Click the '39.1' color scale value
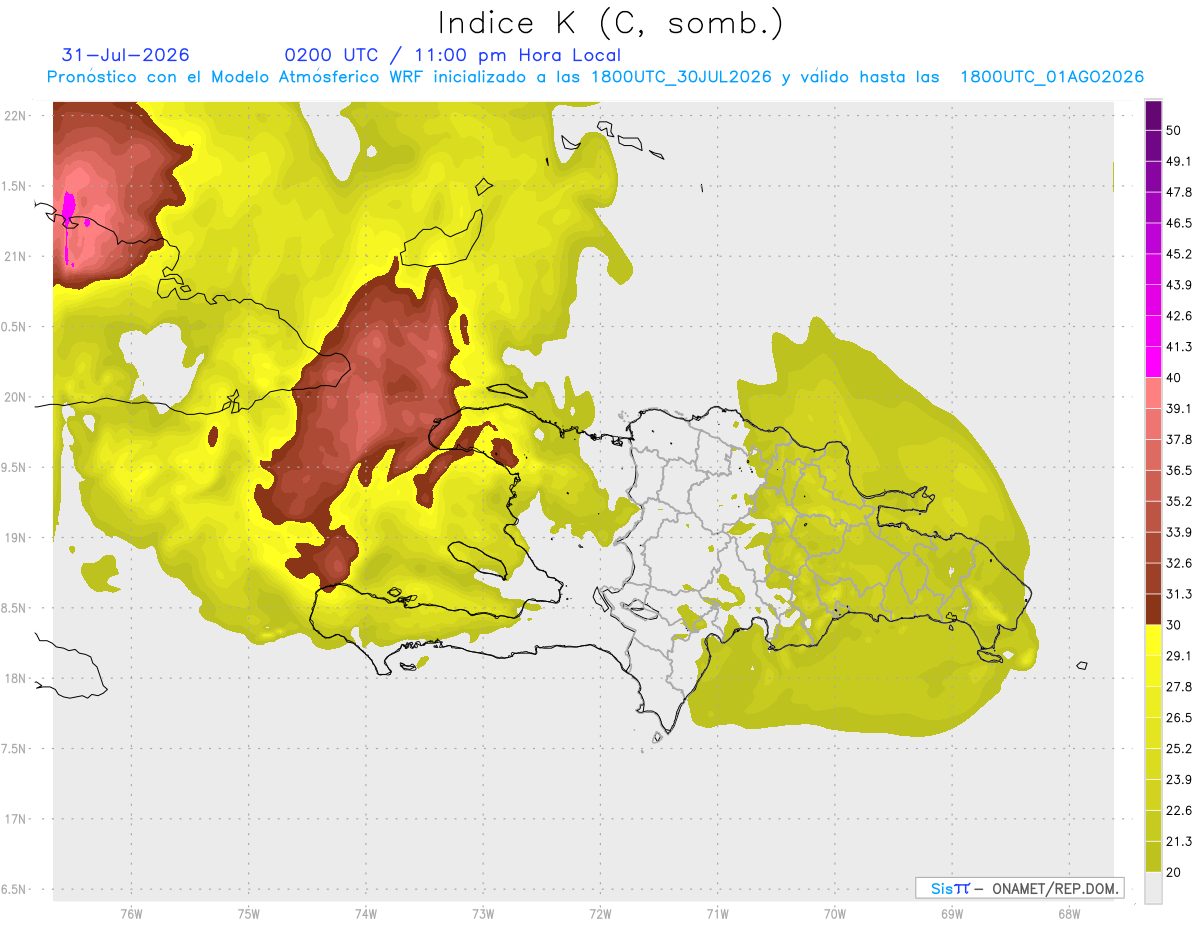 pyautogui.click(x=1179, y=408)
